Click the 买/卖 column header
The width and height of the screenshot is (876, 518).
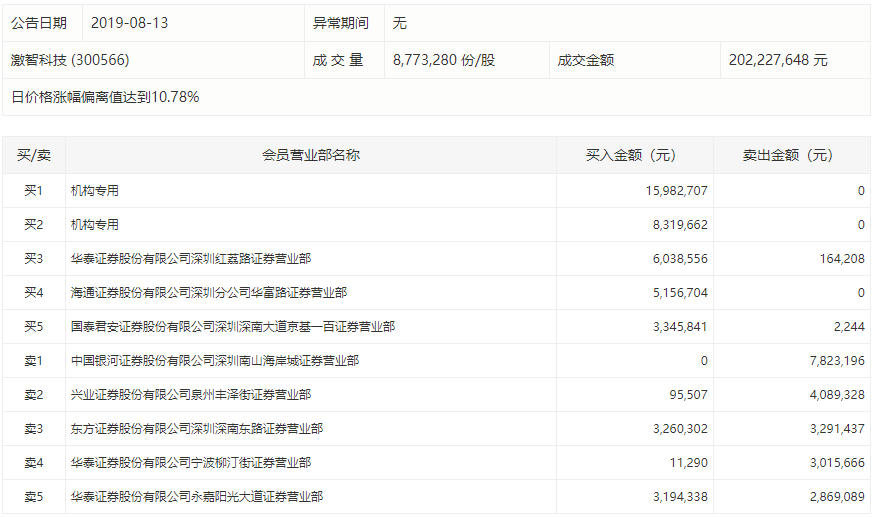tap(34, 155)
